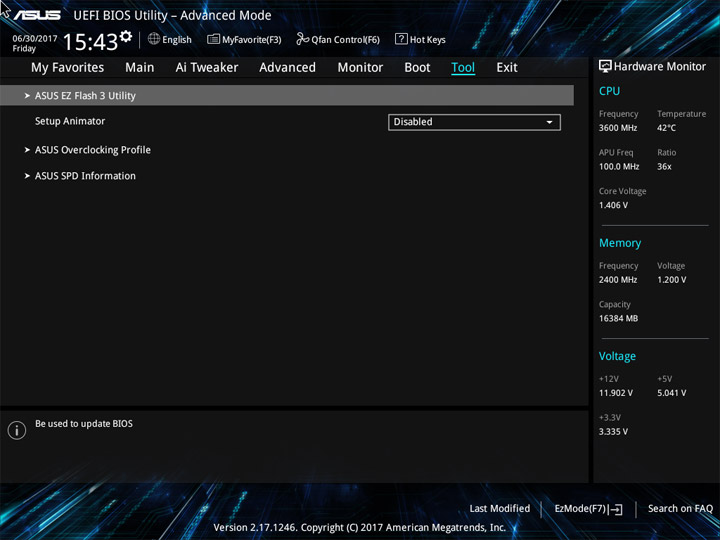Expand arrow beside ASUS Overclocking Profile
Screen dimensions: 720x540
(x=27, y=150)
